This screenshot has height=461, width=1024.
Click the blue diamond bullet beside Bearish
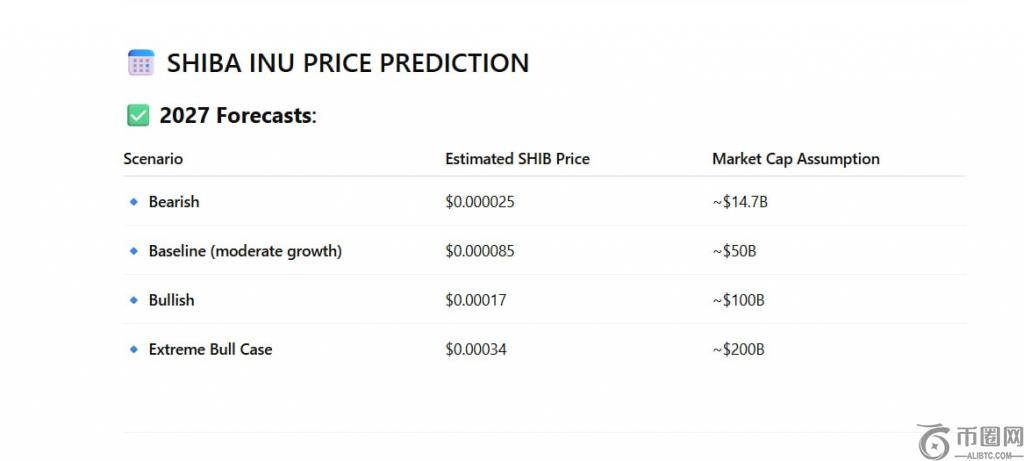tap(133, 202)
